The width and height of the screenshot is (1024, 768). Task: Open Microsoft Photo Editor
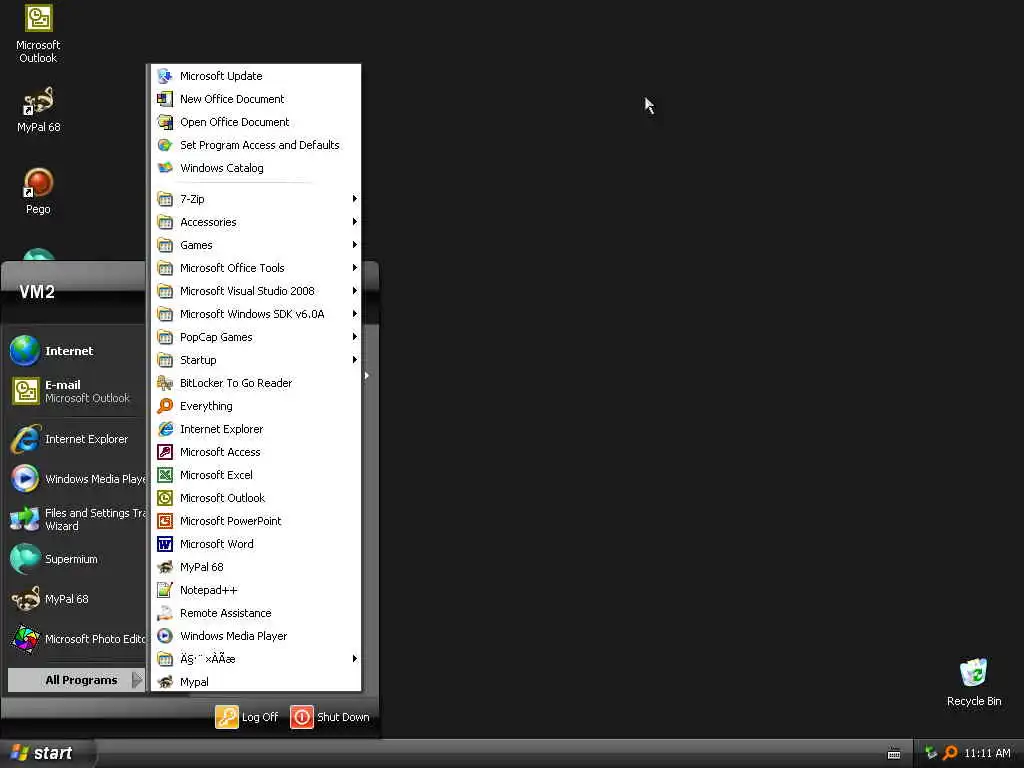coord(75,639)
